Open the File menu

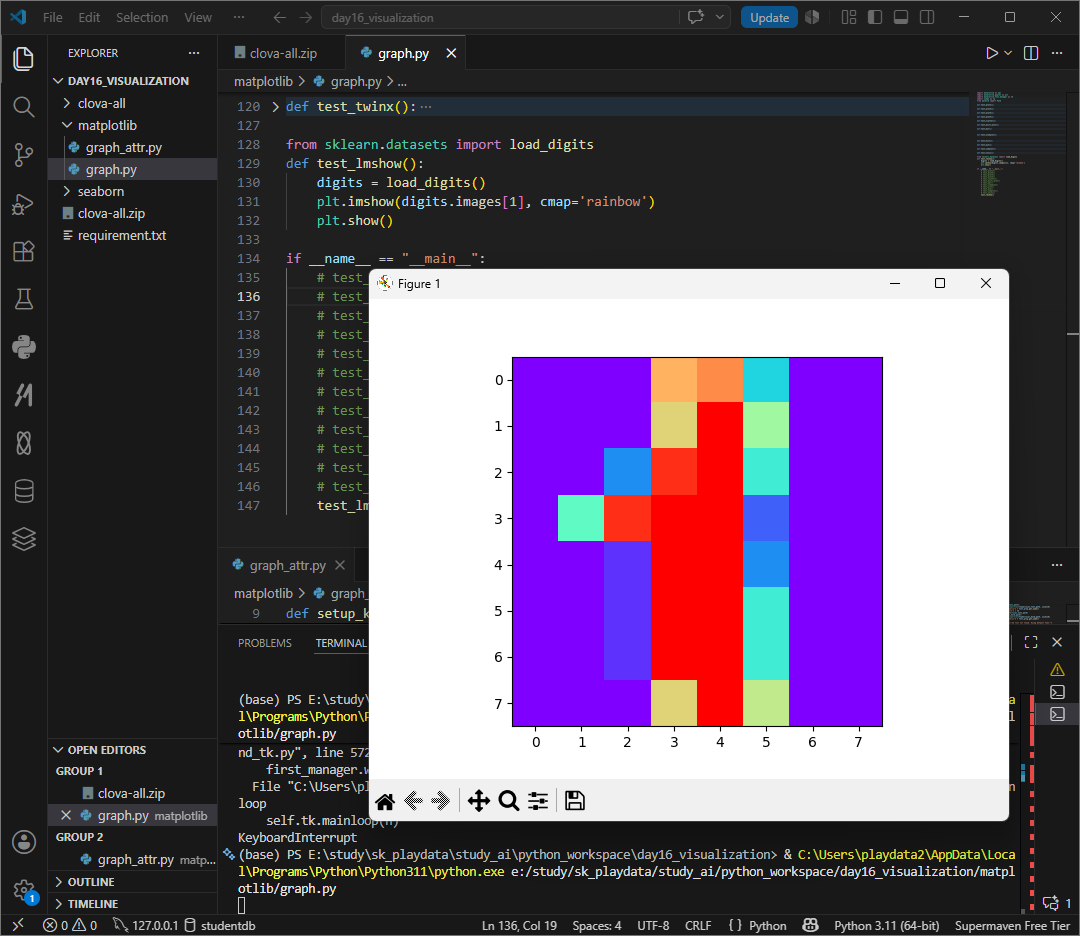tap(52, 17)
